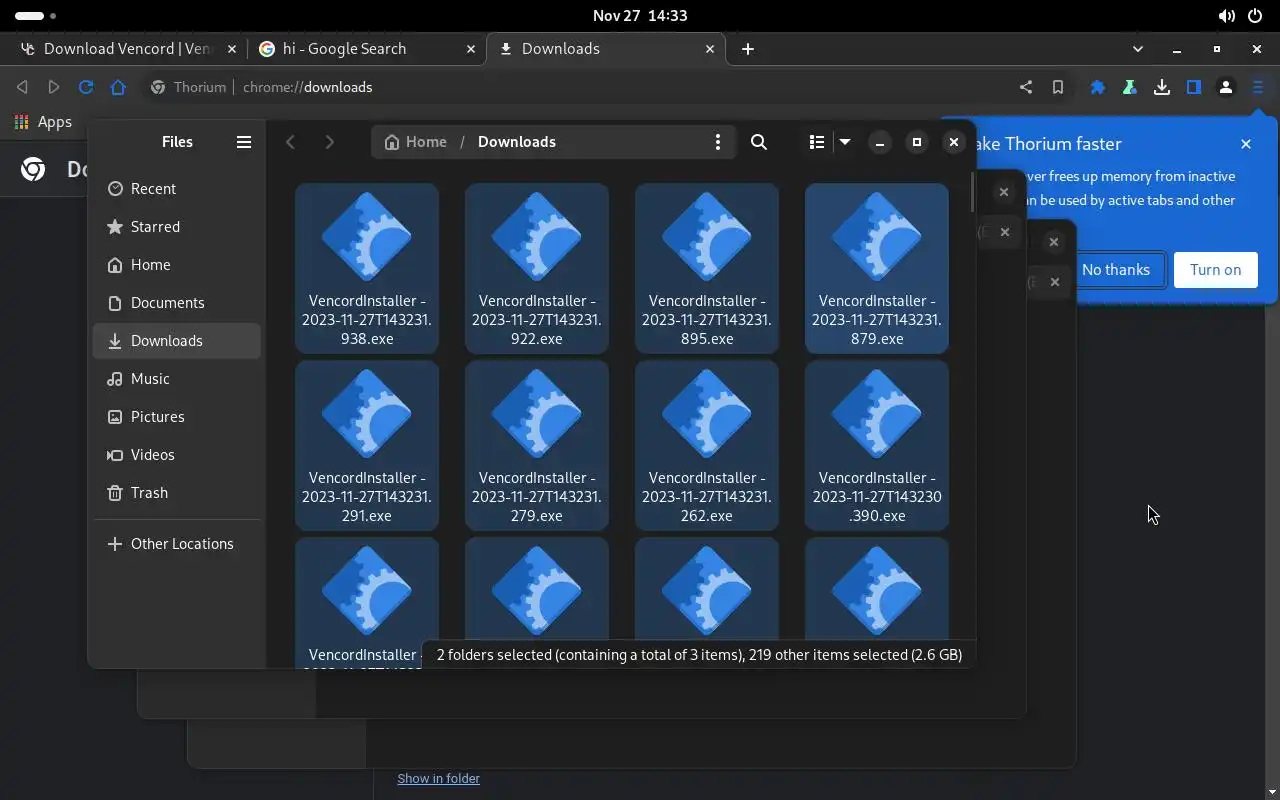Close the Download Vencord tab
The image size is (1280, 800).
[x=232, y=48]
